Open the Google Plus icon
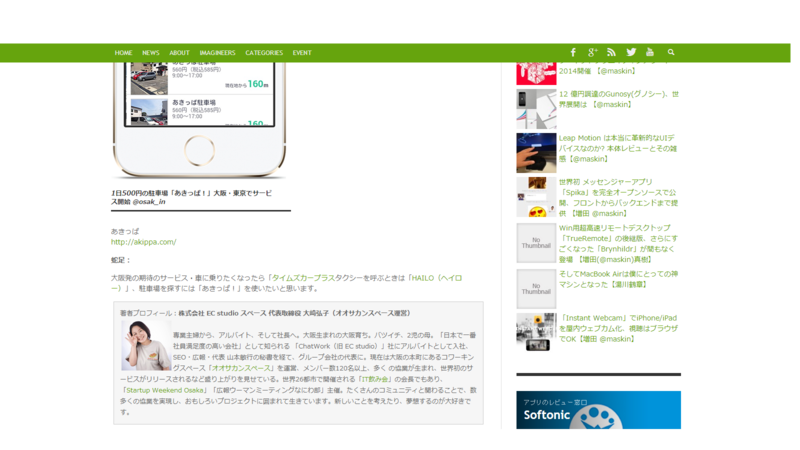The height and width of the screenshot is (450, 800). (592, 53)
